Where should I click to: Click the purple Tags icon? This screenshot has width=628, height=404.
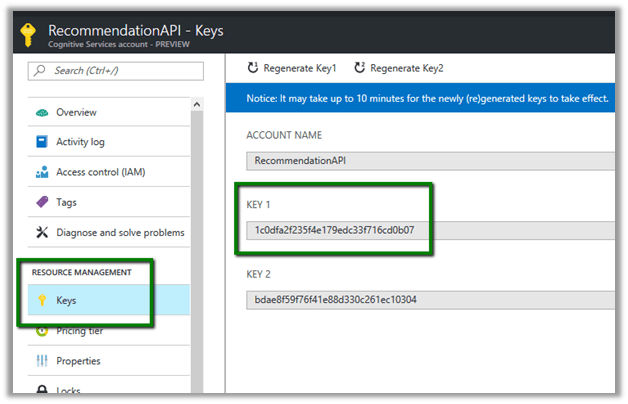[x=41, y=202]
